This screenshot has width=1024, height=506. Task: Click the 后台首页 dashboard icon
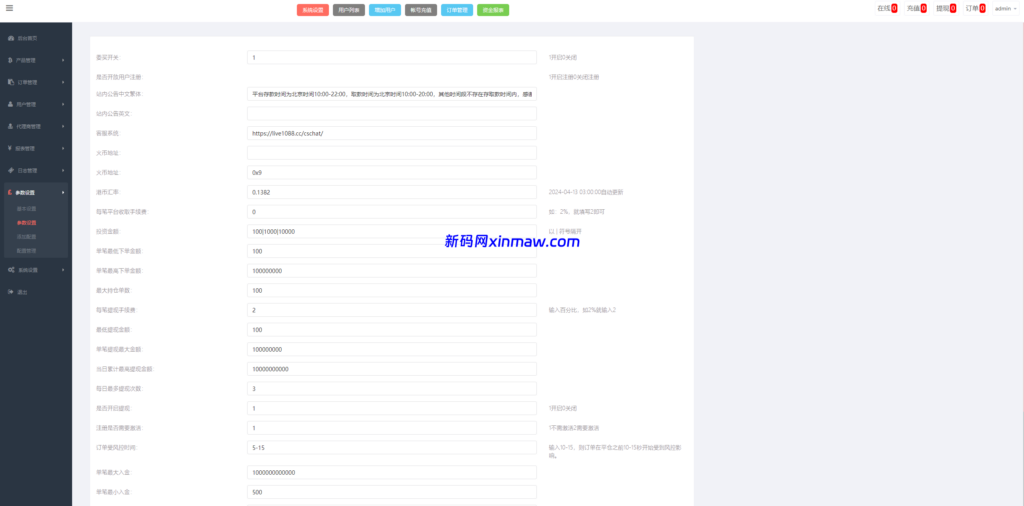[x=10, y=38]
